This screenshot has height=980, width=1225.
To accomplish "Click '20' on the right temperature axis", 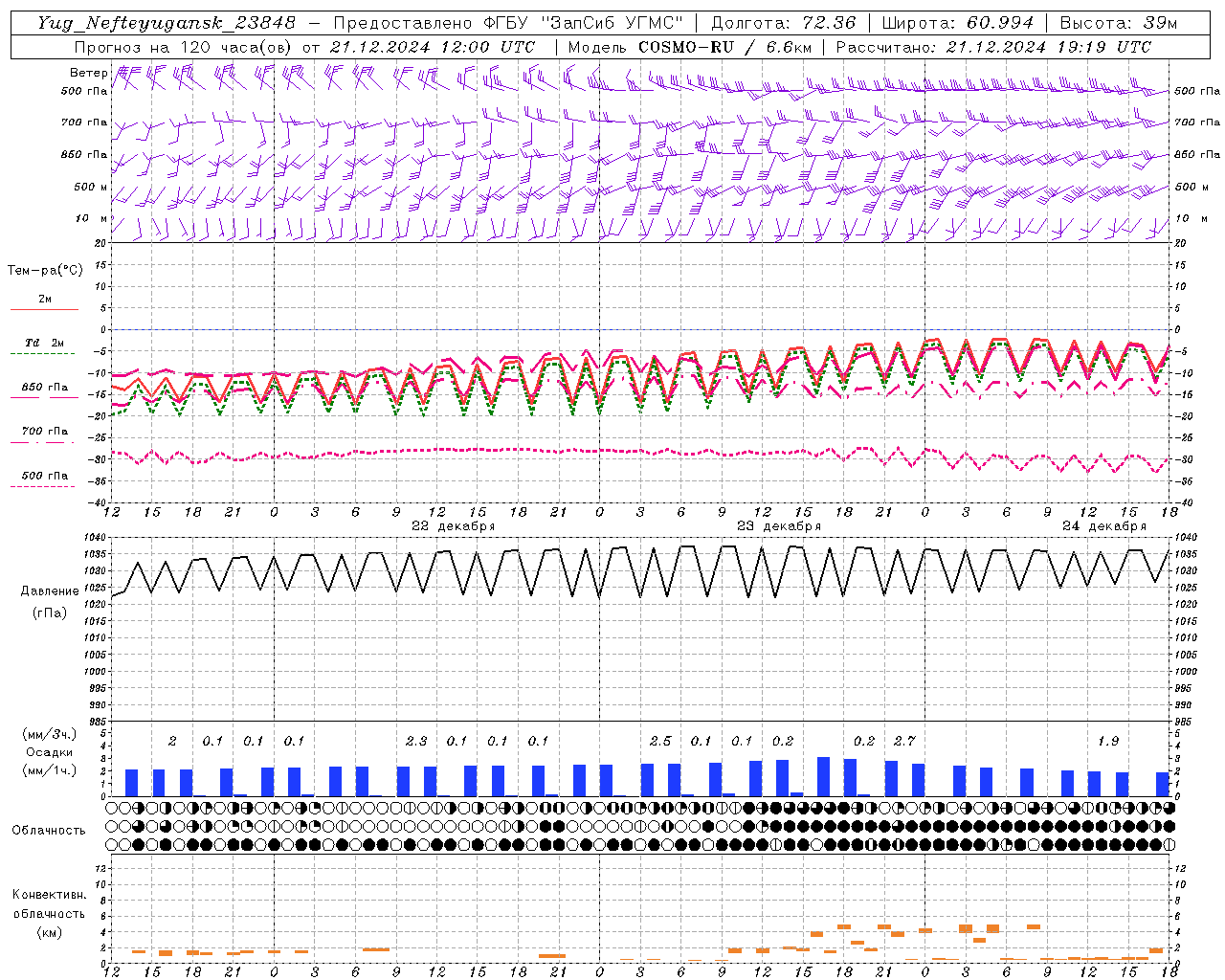I will (x=1180, y=243).
